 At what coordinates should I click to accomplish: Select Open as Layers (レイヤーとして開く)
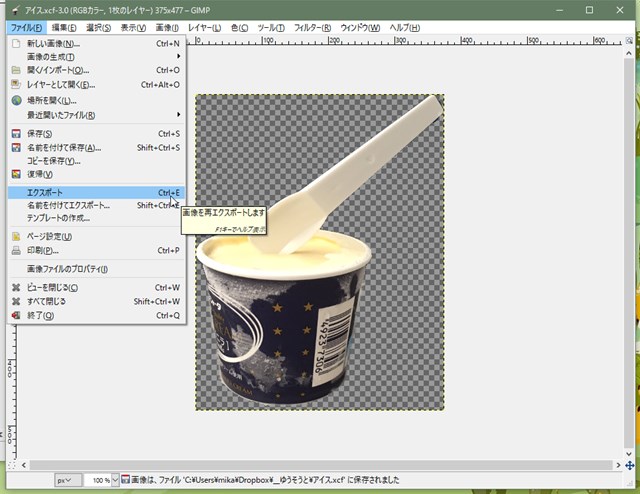pos(64,85)
